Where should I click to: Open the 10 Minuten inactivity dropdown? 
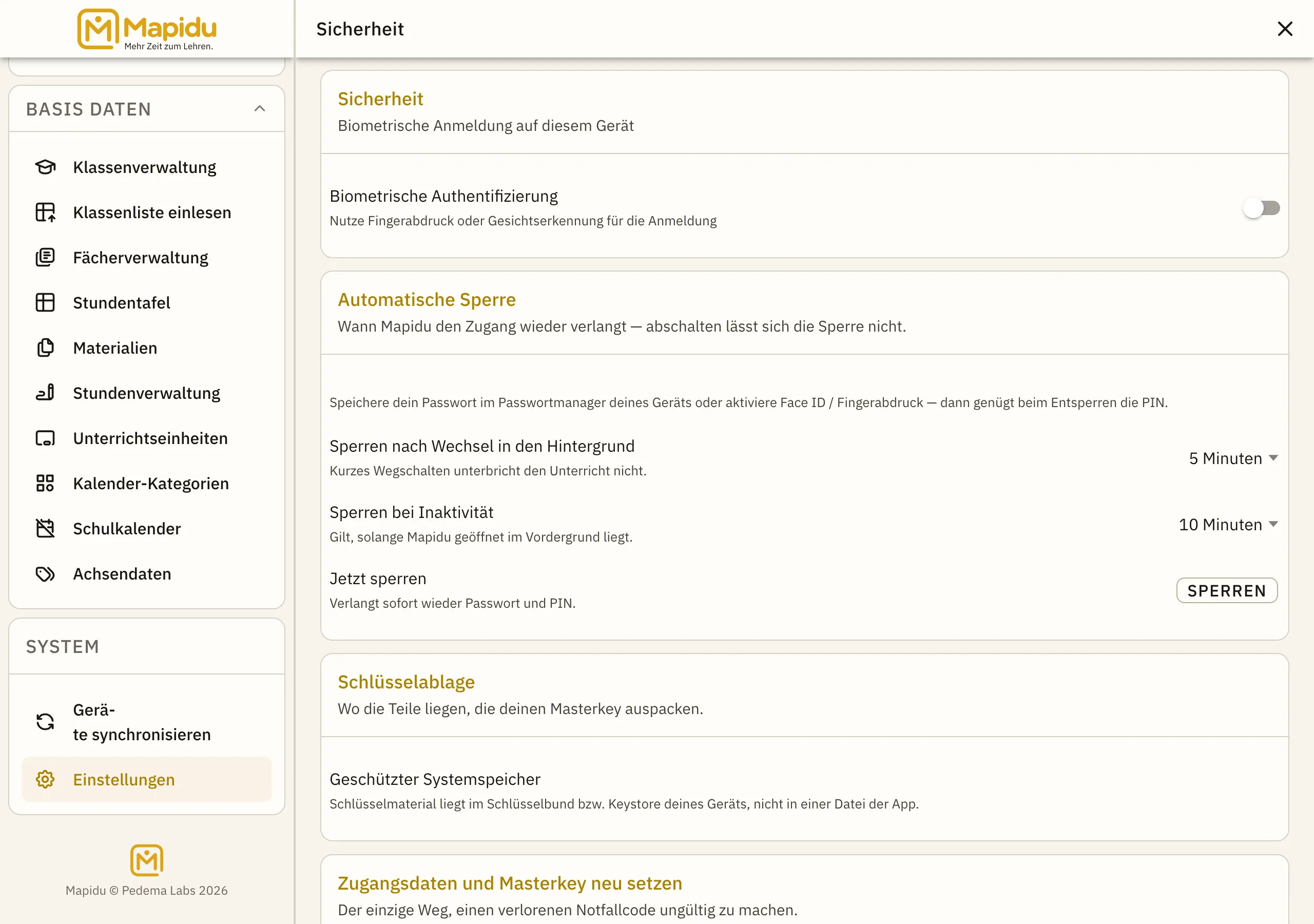click(1228, 525)
